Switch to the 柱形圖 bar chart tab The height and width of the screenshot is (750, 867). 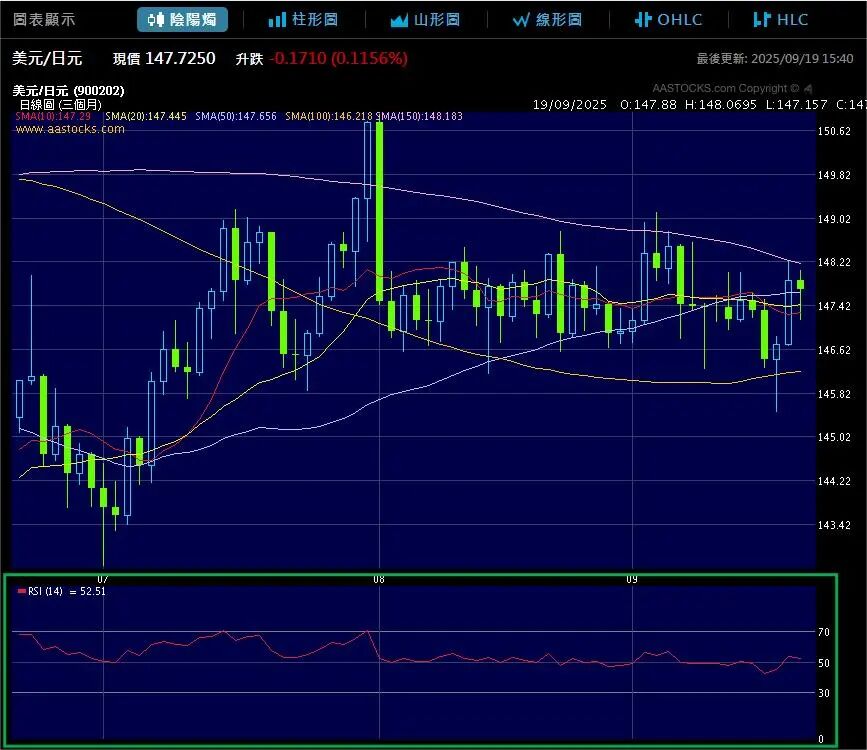point(303,20)
